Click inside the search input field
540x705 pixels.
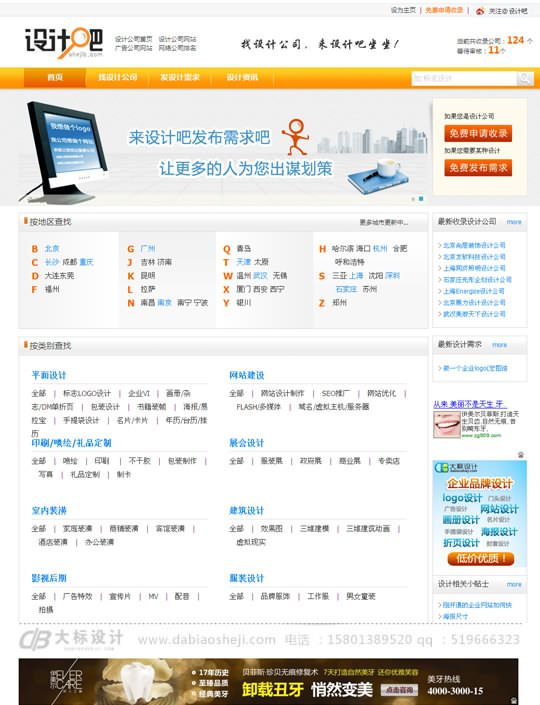coord(464,79)
